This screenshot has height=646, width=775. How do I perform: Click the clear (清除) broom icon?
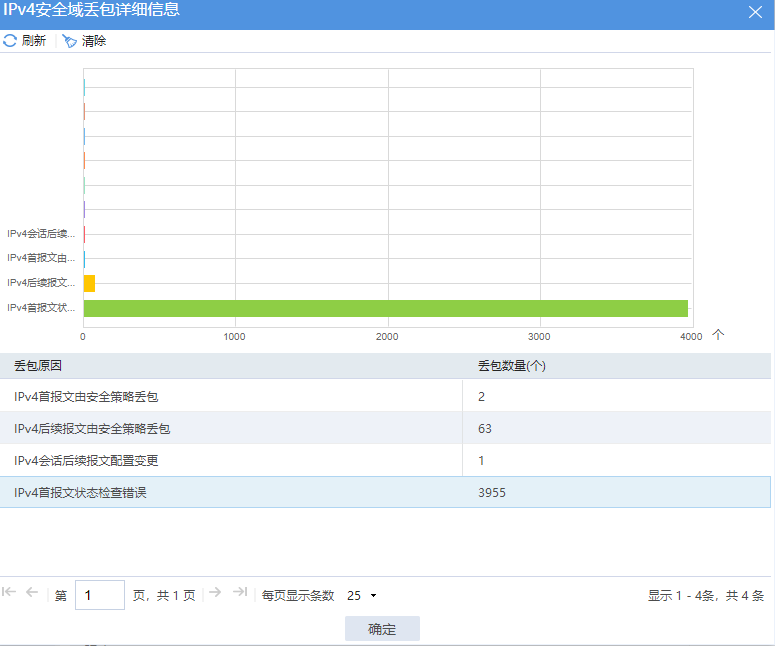click(70, 41)
